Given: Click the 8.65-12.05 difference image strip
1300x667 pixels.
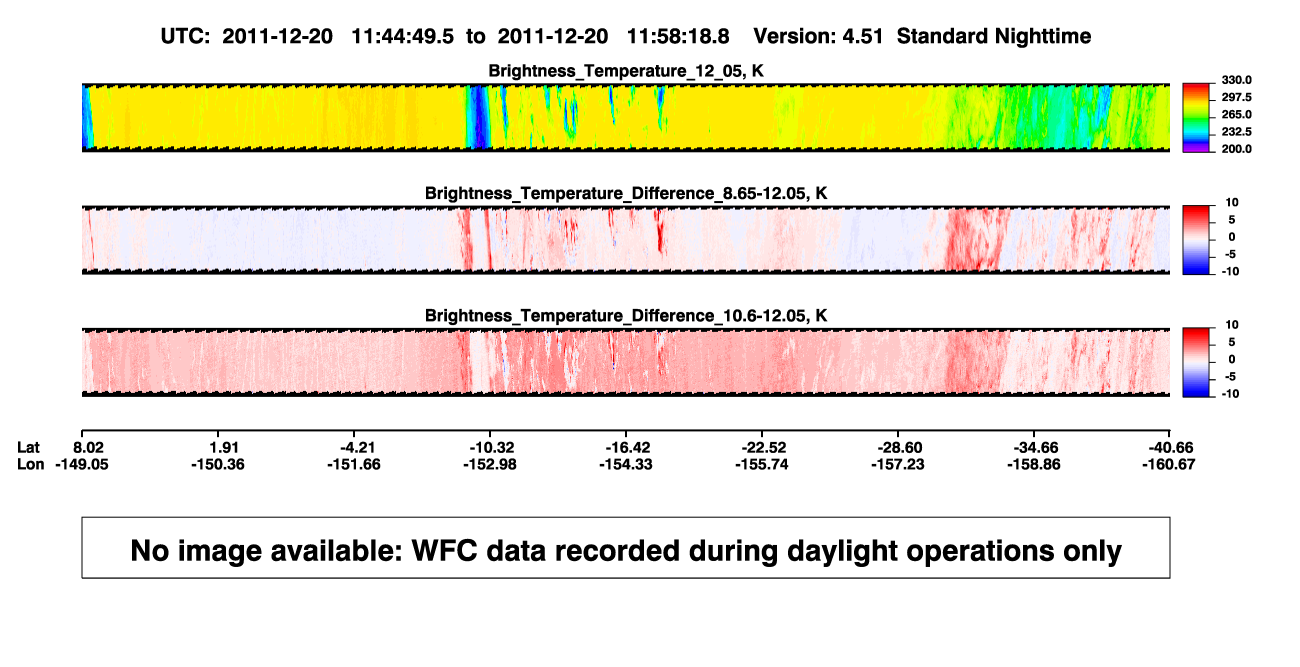Looking at the screenshot, I should [626, 240].
